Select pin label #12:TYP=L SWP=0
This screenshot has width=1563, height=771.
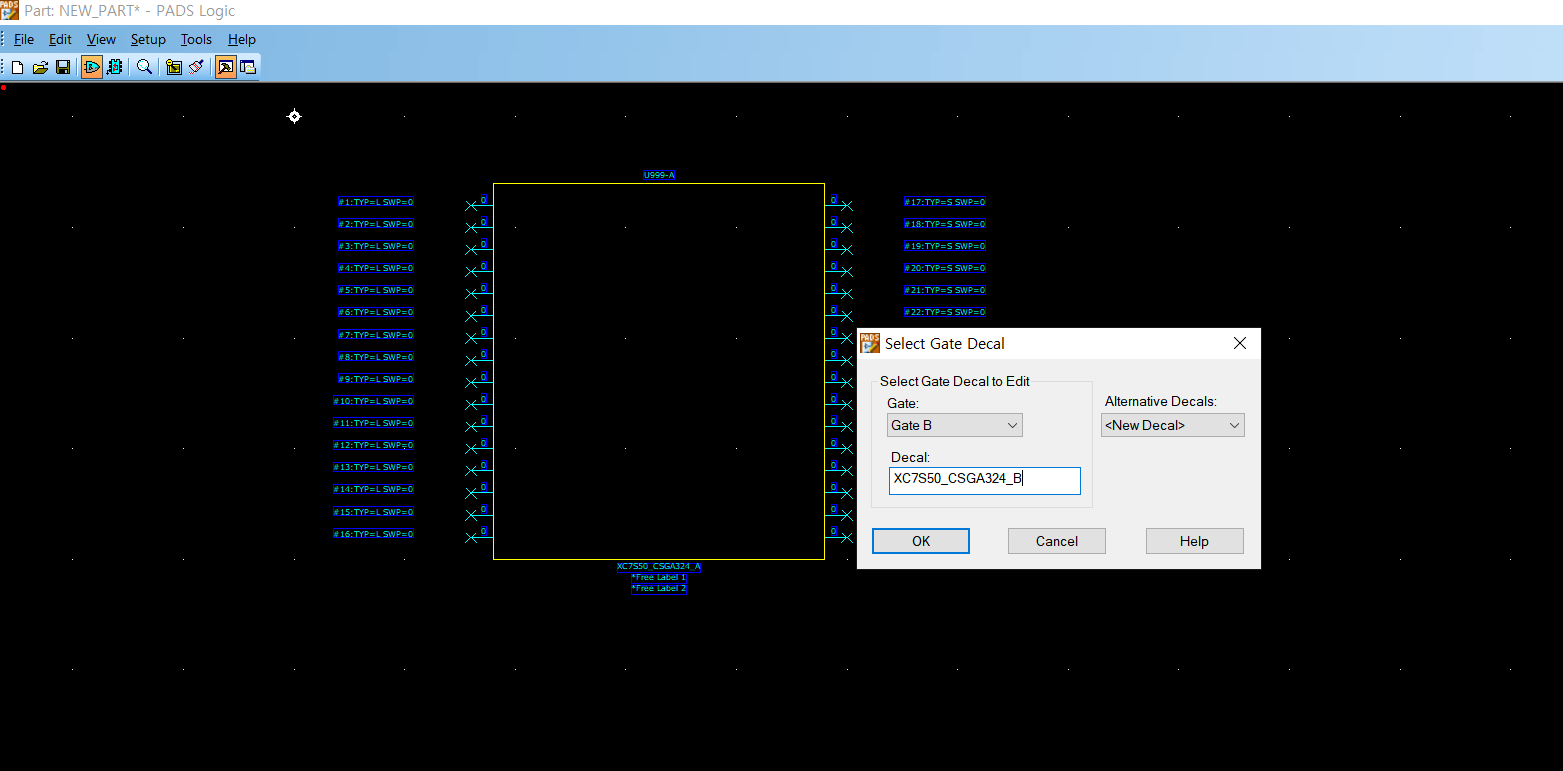point(373,445)
